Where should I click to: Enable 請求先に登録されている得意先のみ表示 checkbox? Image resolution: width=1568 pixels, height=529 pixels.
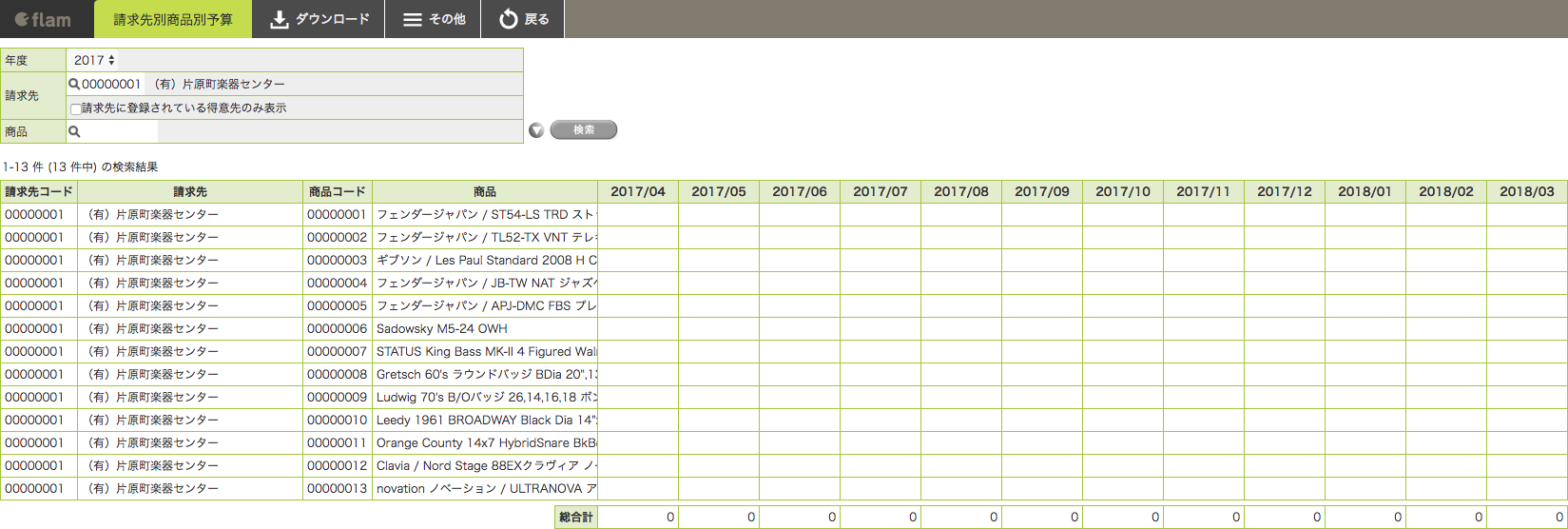[76, 108]
